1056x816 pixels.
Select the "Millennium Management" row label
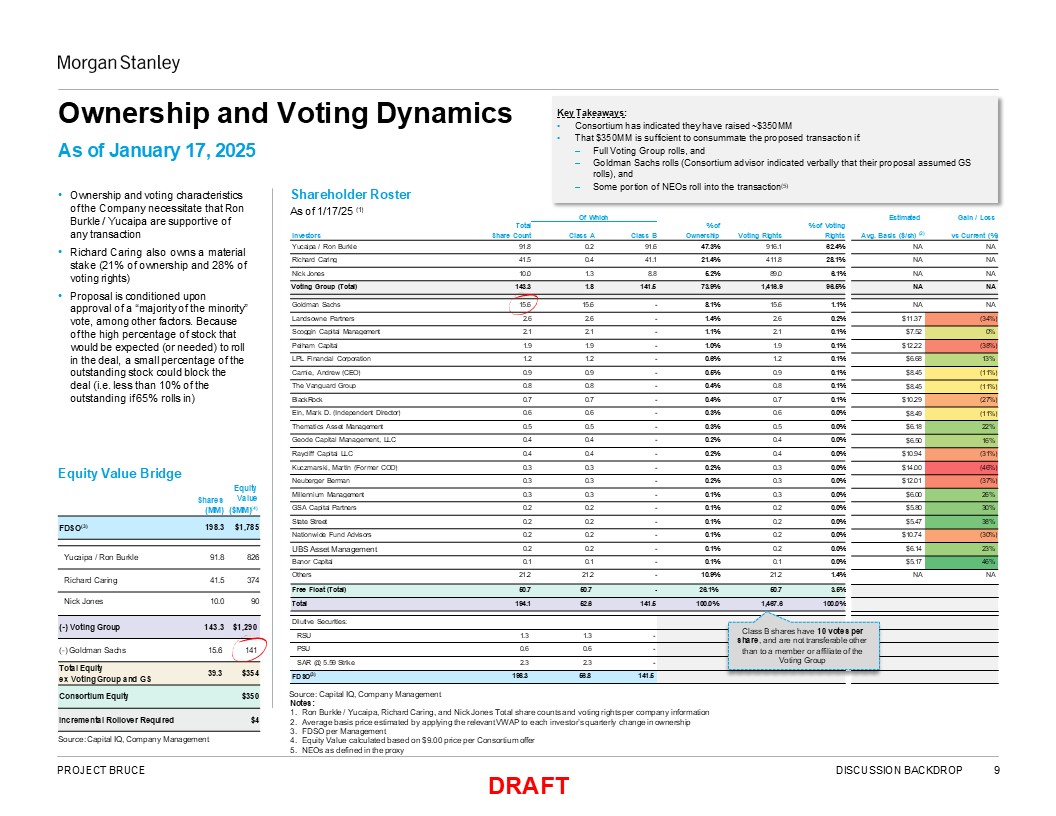(327, 494)
